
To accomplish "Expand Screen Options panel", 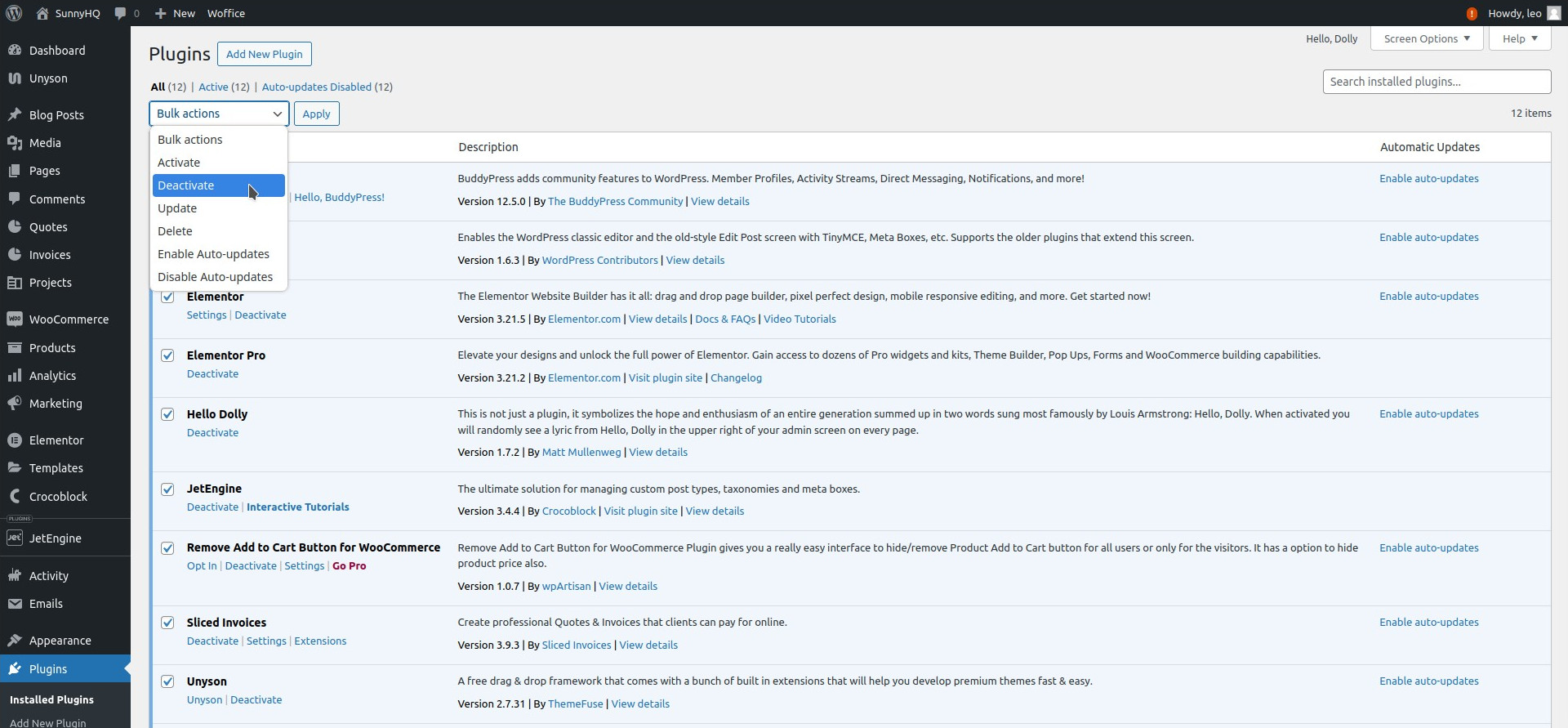I will (x=1427, y=38).
